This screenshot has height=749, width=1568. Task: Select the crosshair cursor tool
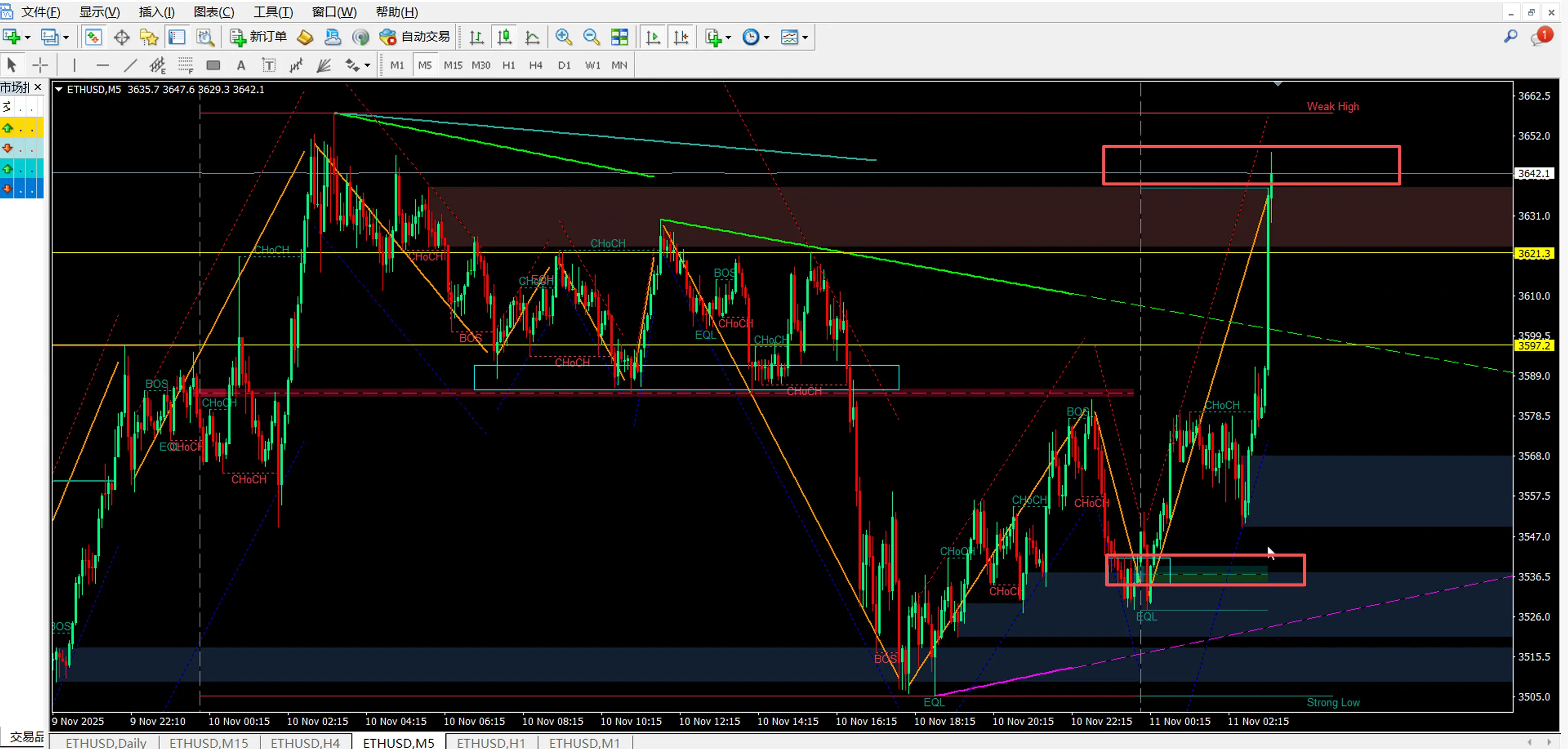(40, 65)
